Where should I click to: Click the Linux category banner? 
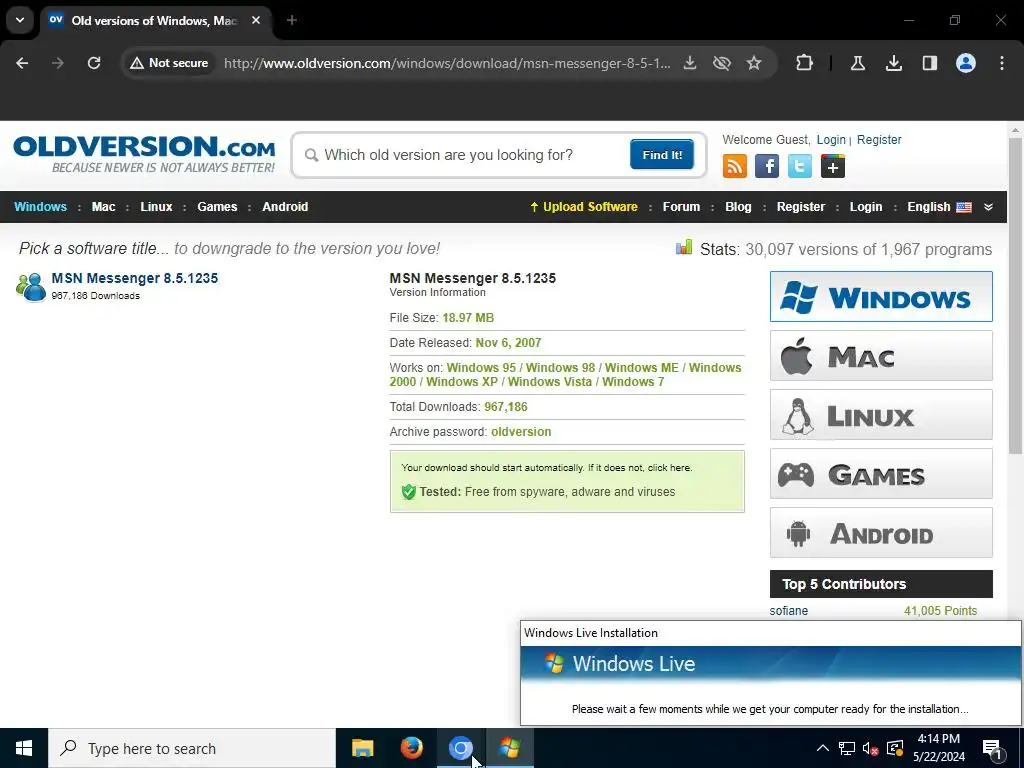881,415
